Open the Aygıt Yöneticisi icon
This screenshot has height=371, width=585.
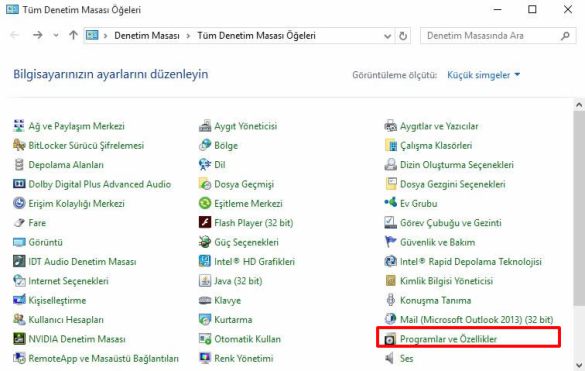205,126
